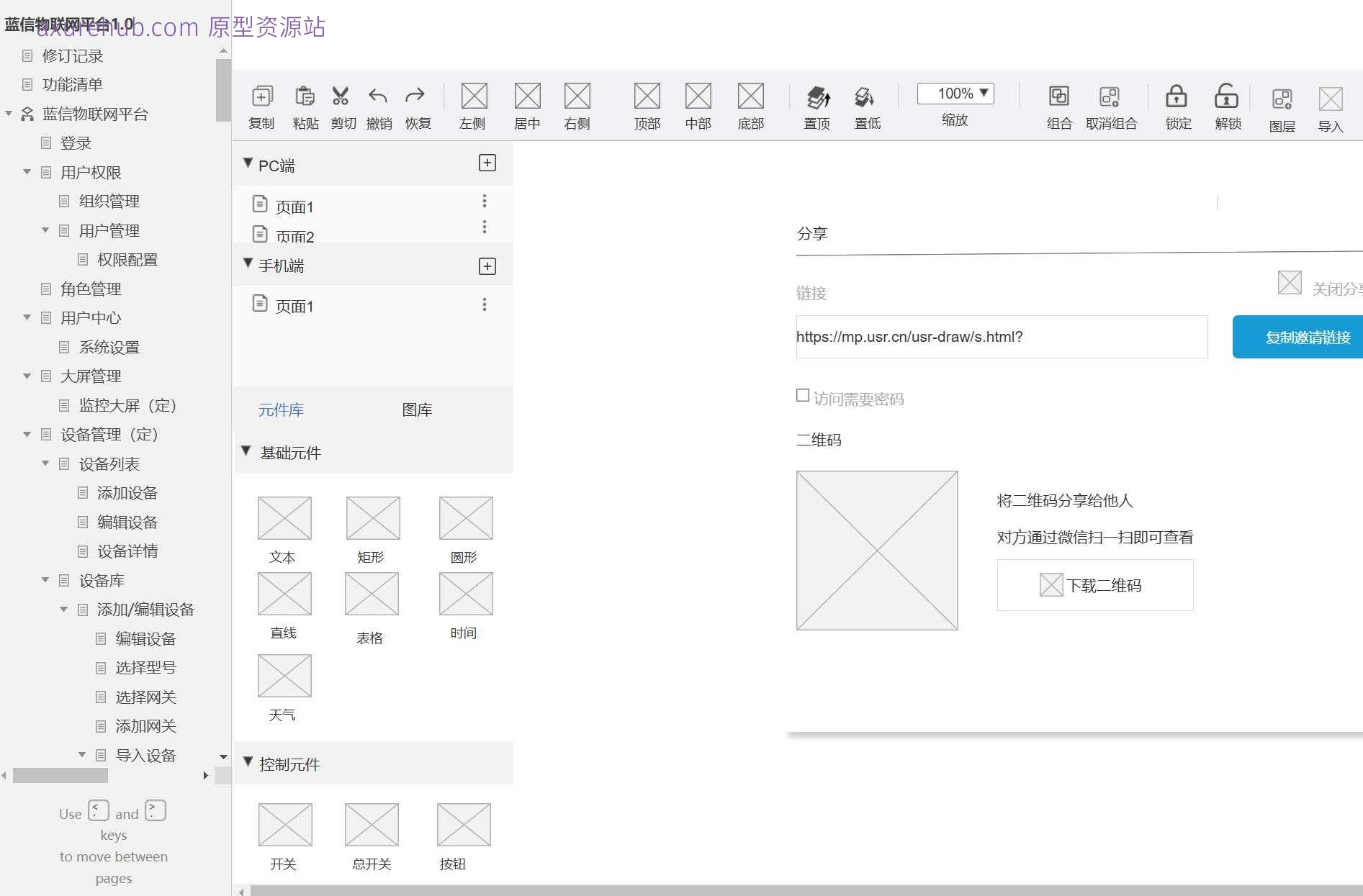
Task: Collapse the 用户管理 tree node
Action: [45, 230]
